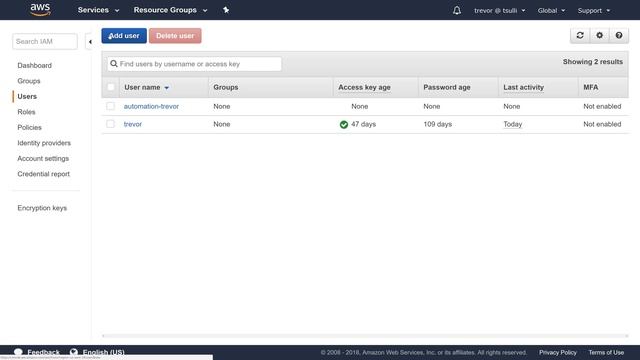Open Users in the sidebar
640x360 pixels.
[27, 96]
